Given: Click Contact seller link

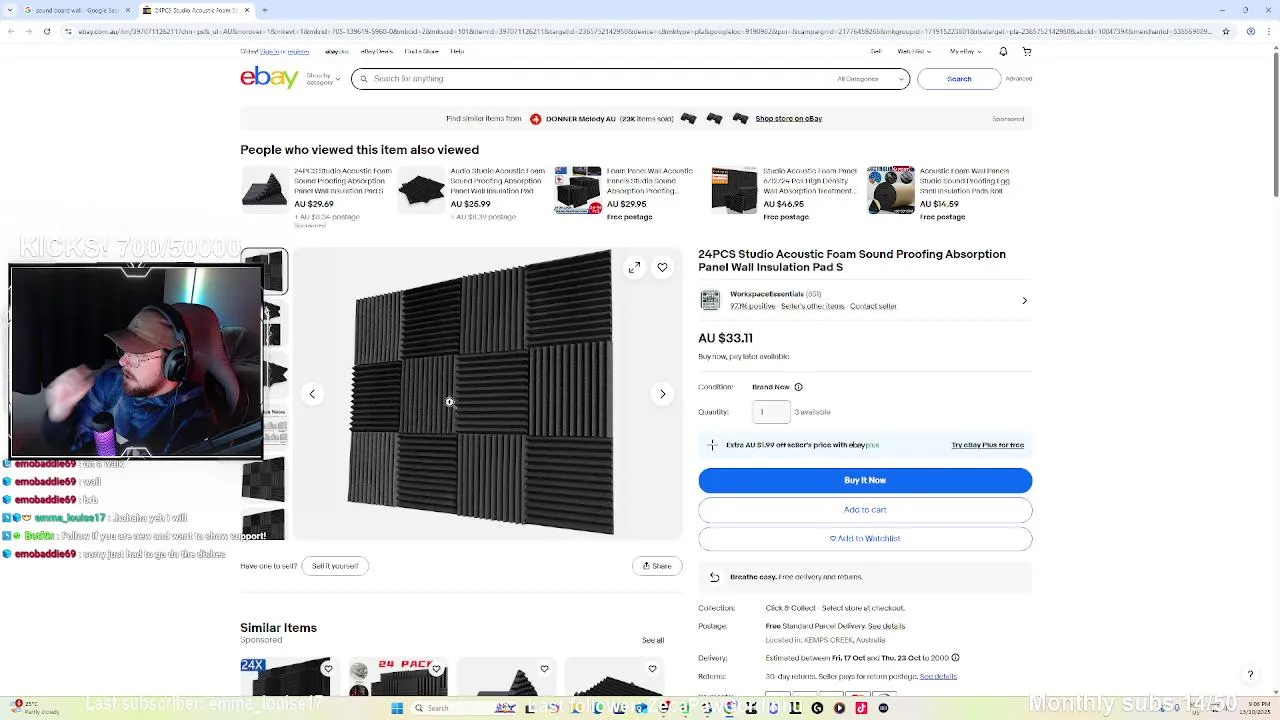Looking at the screenshot, I should [873, 306].
